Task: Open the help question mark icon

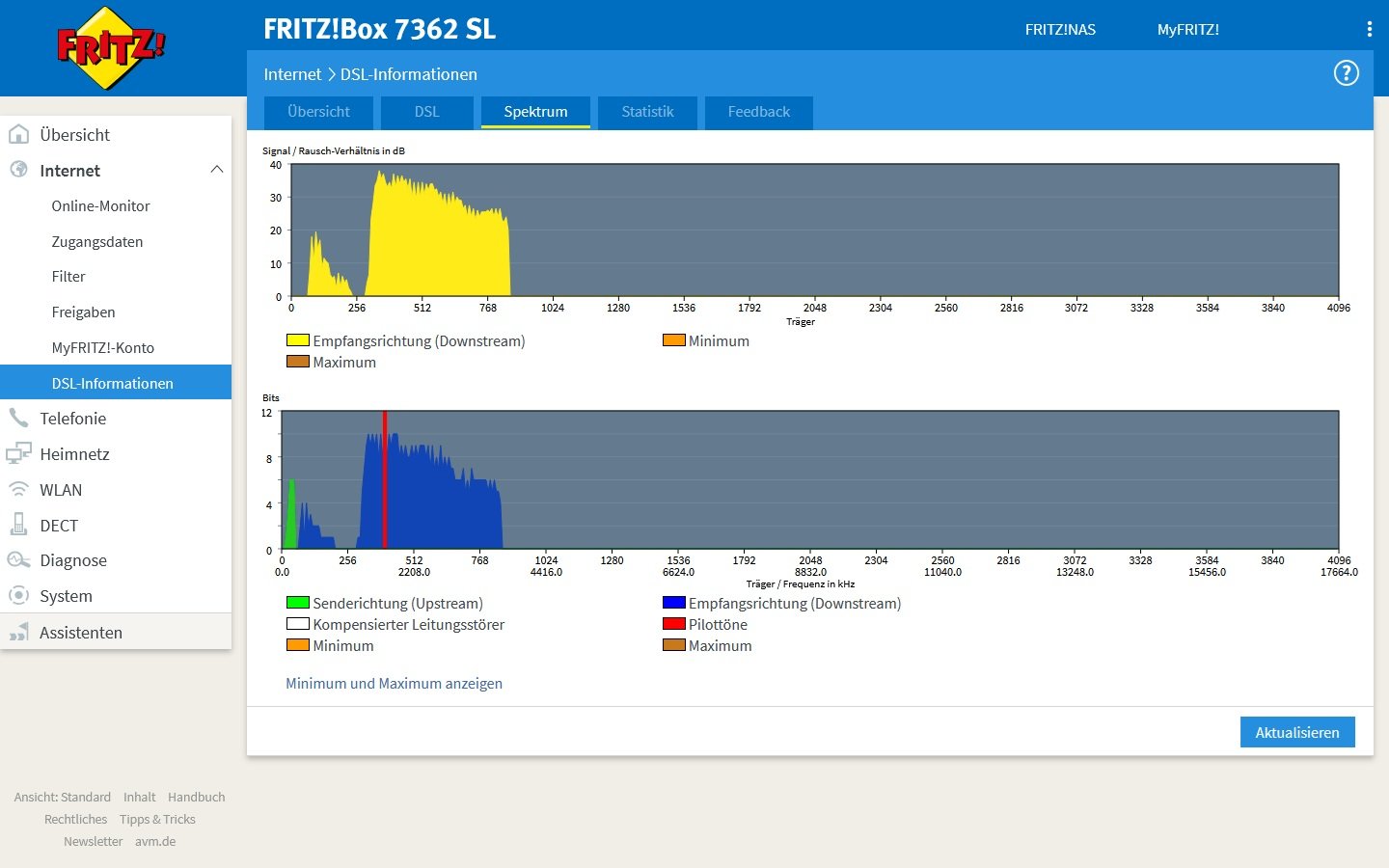Action: click(x=1346, y=73)
